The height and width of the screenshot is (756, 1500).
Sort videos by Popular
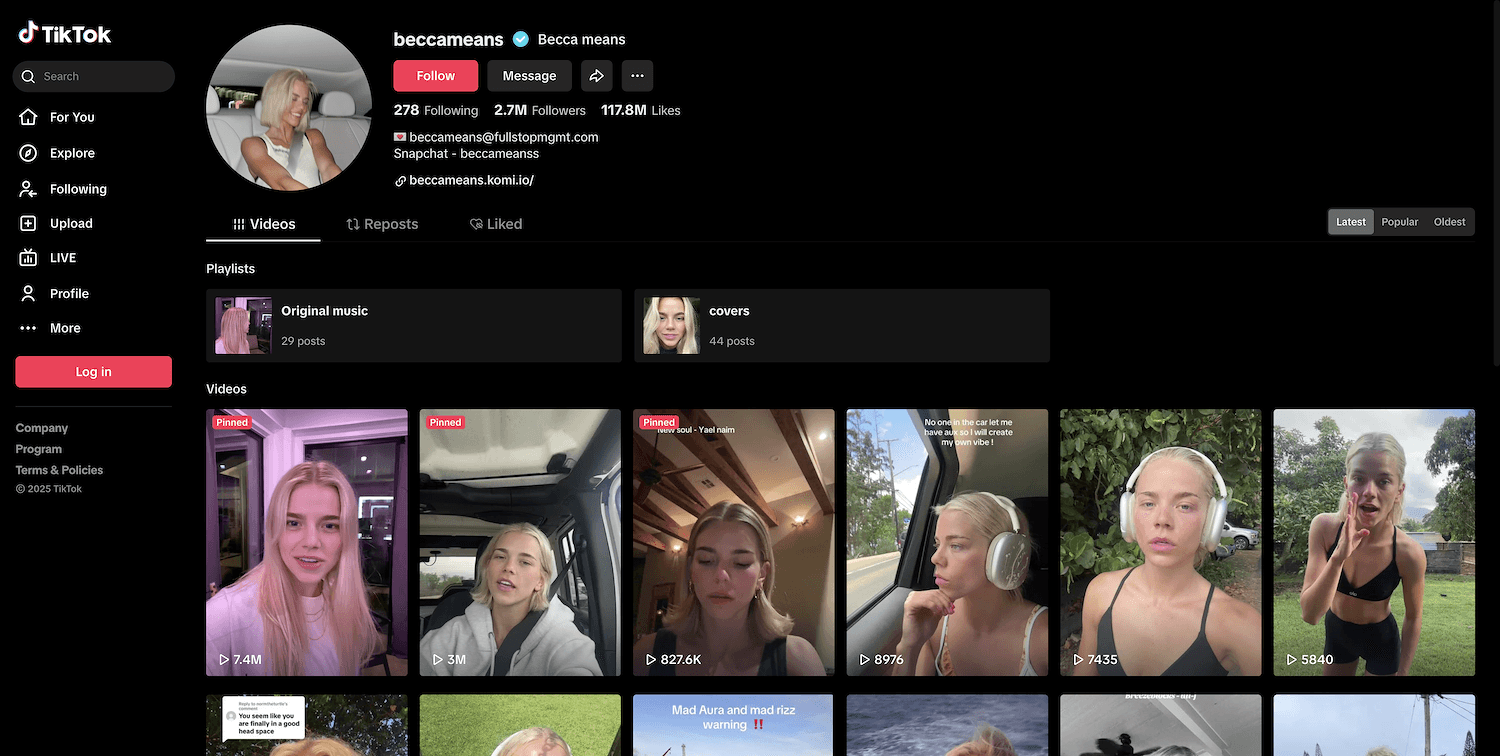pos(1399,222)
